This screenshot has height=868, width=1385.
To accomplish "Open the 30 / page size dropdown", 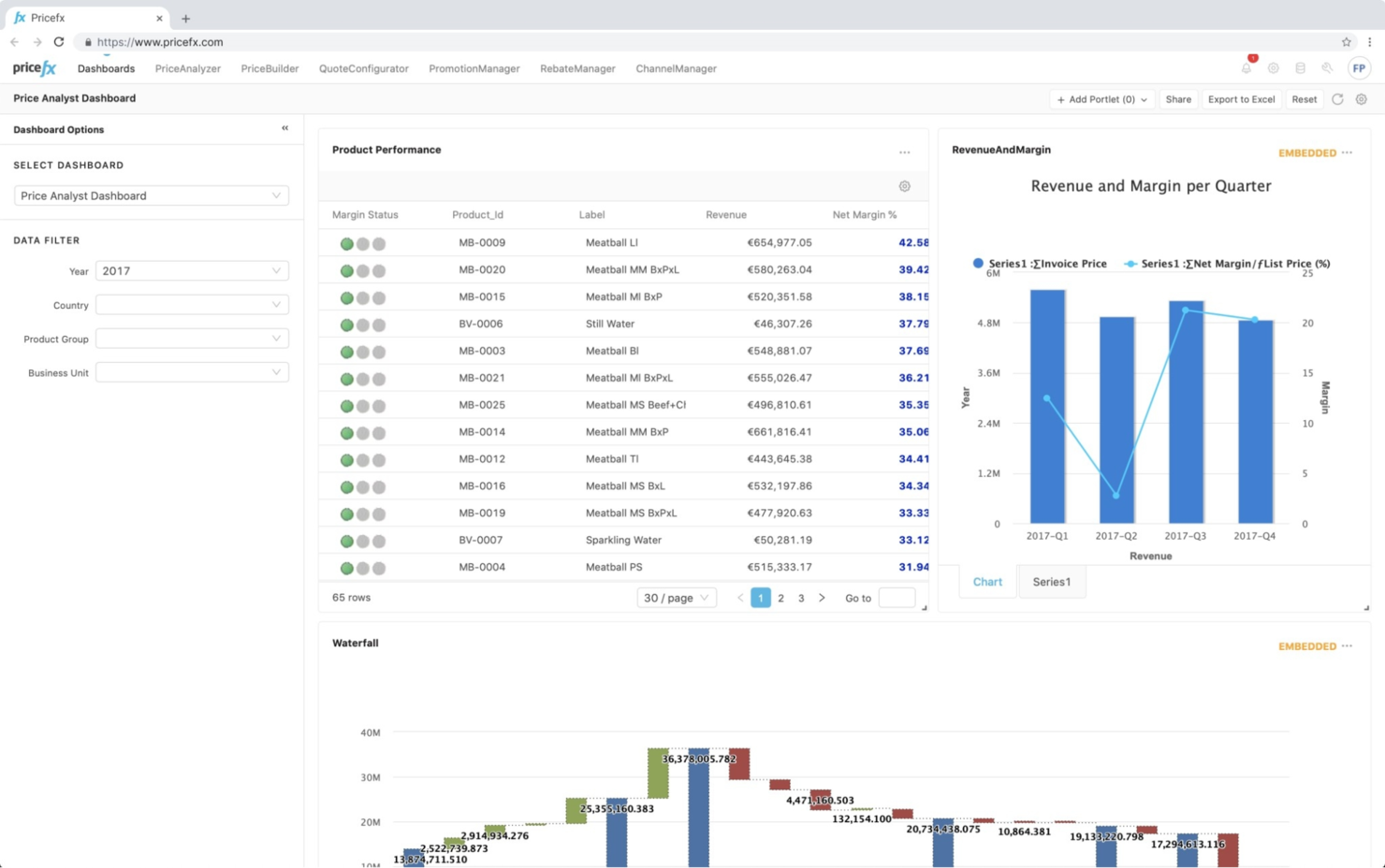I will click(x=676, y=598).
